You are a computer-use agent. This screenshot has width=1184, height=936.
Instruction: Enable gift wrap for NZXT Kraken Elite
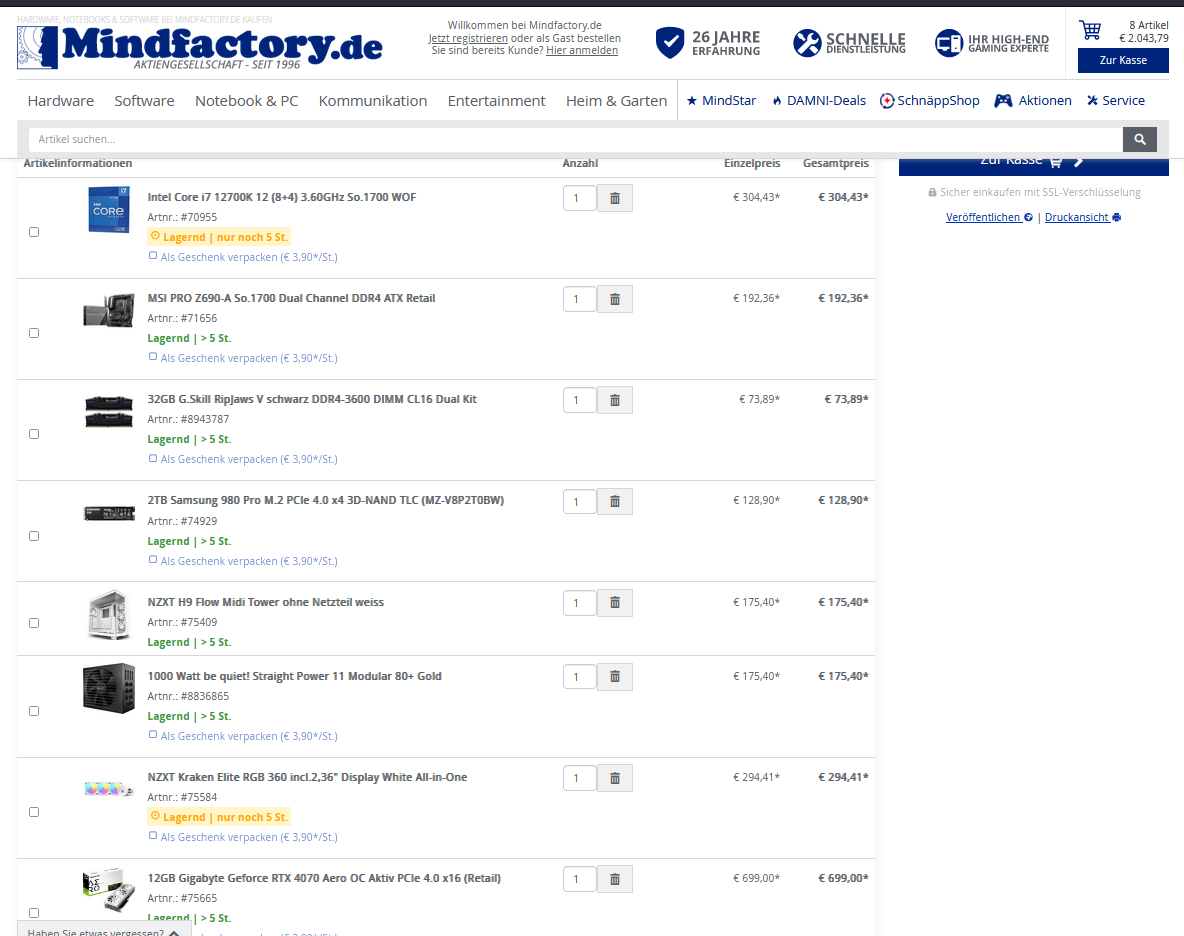[x=153, y=836]
